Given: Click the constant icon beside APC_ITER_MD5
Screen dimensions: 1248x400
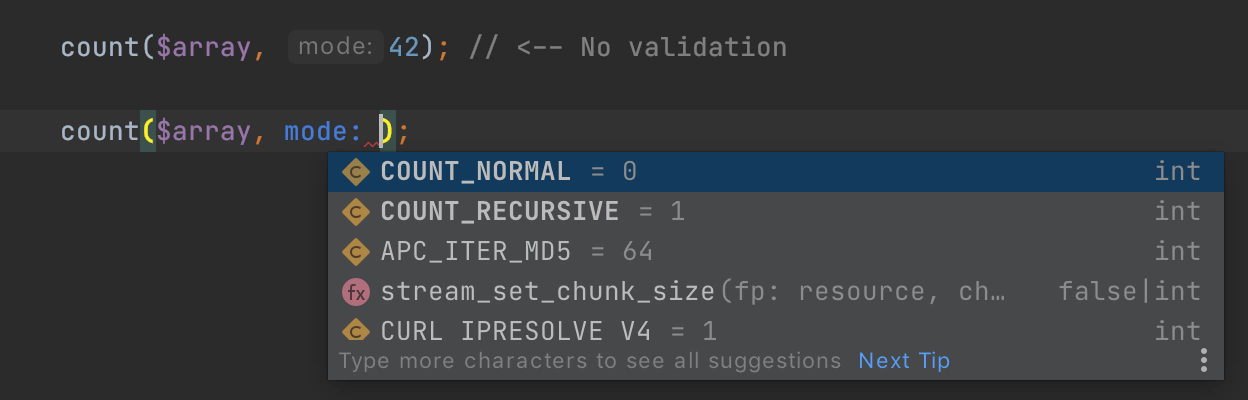Looking at the screenshot, I should 356,252.
